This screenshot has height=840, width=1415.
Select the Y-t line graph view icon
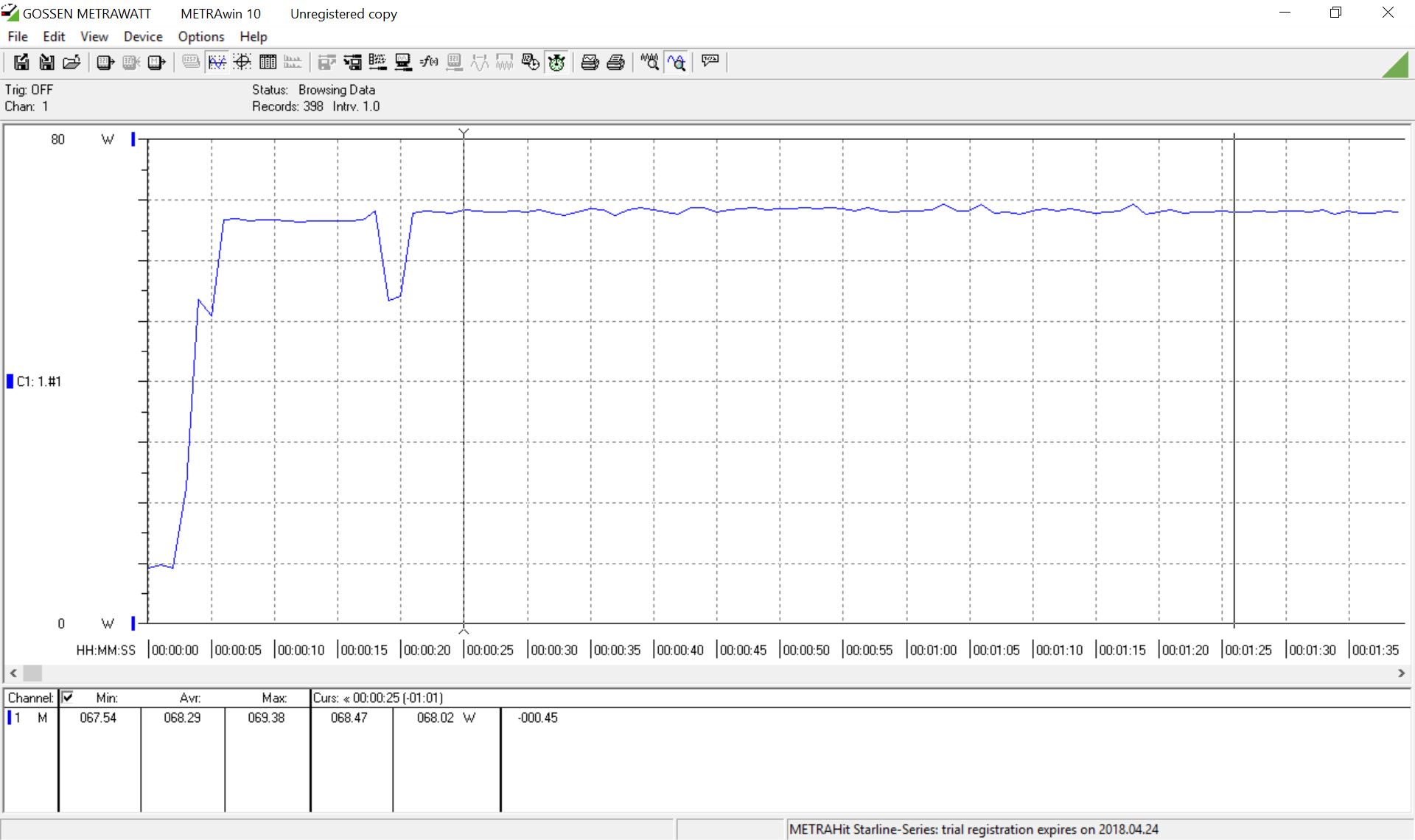click(217, 63)
